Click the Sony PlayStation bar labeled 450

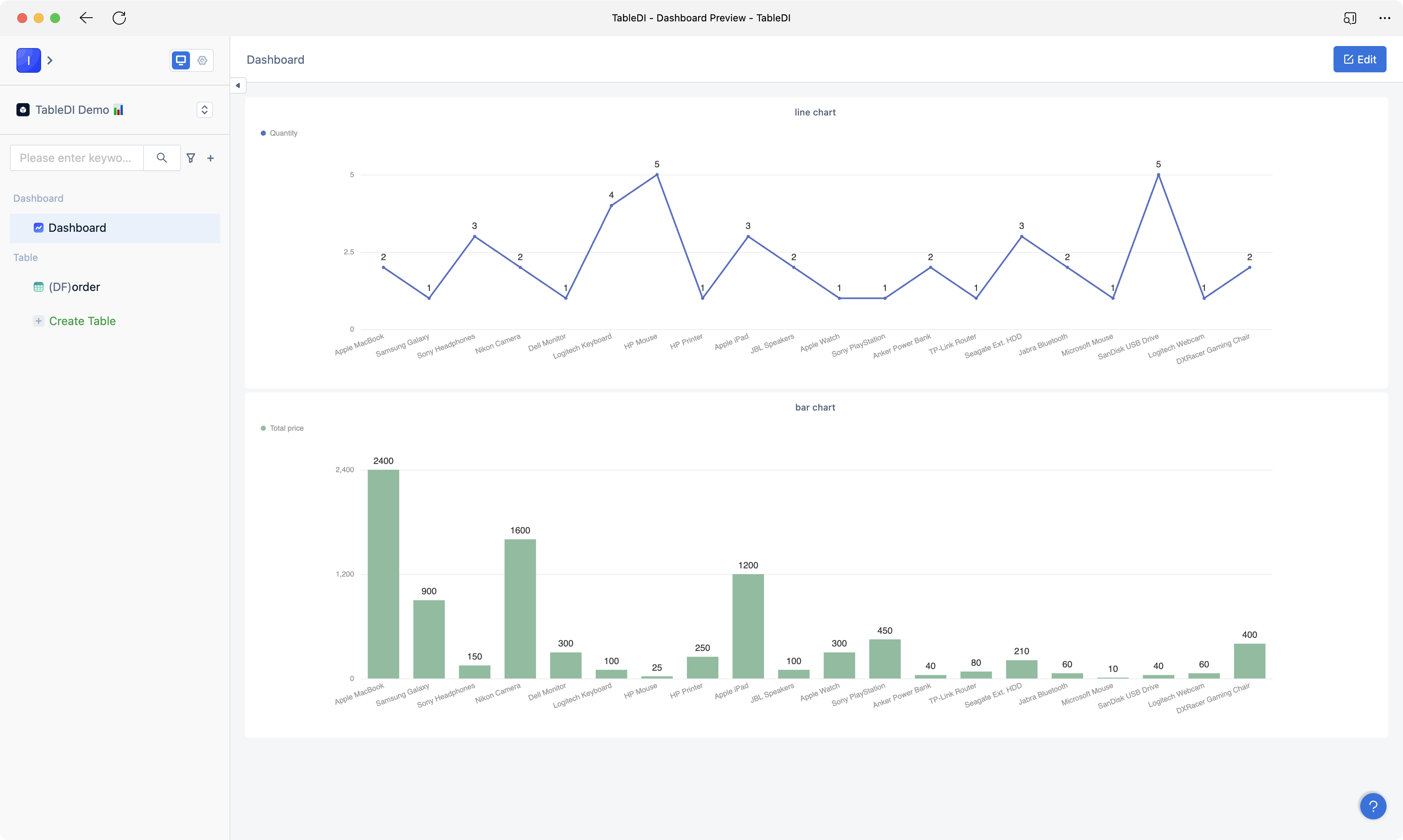click(x=884, y=659)
